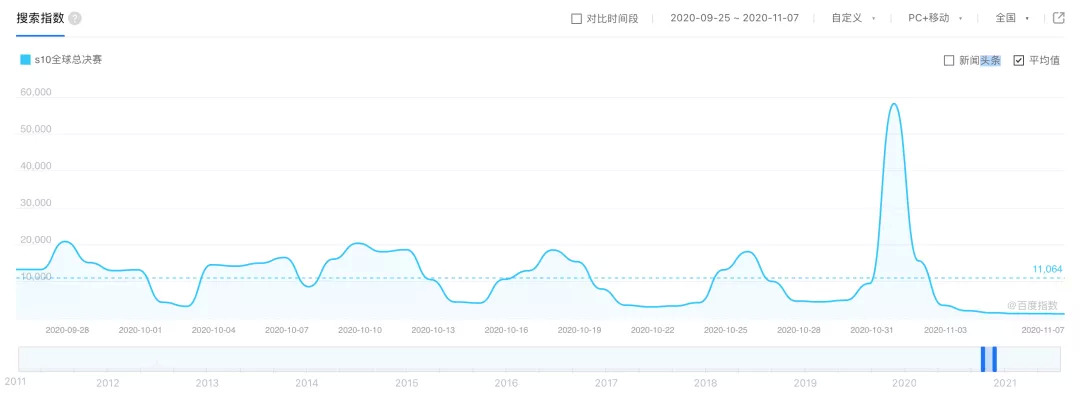
Task: Uncheck the 平均值 checkbox
Action: [x=1019, y=61]
